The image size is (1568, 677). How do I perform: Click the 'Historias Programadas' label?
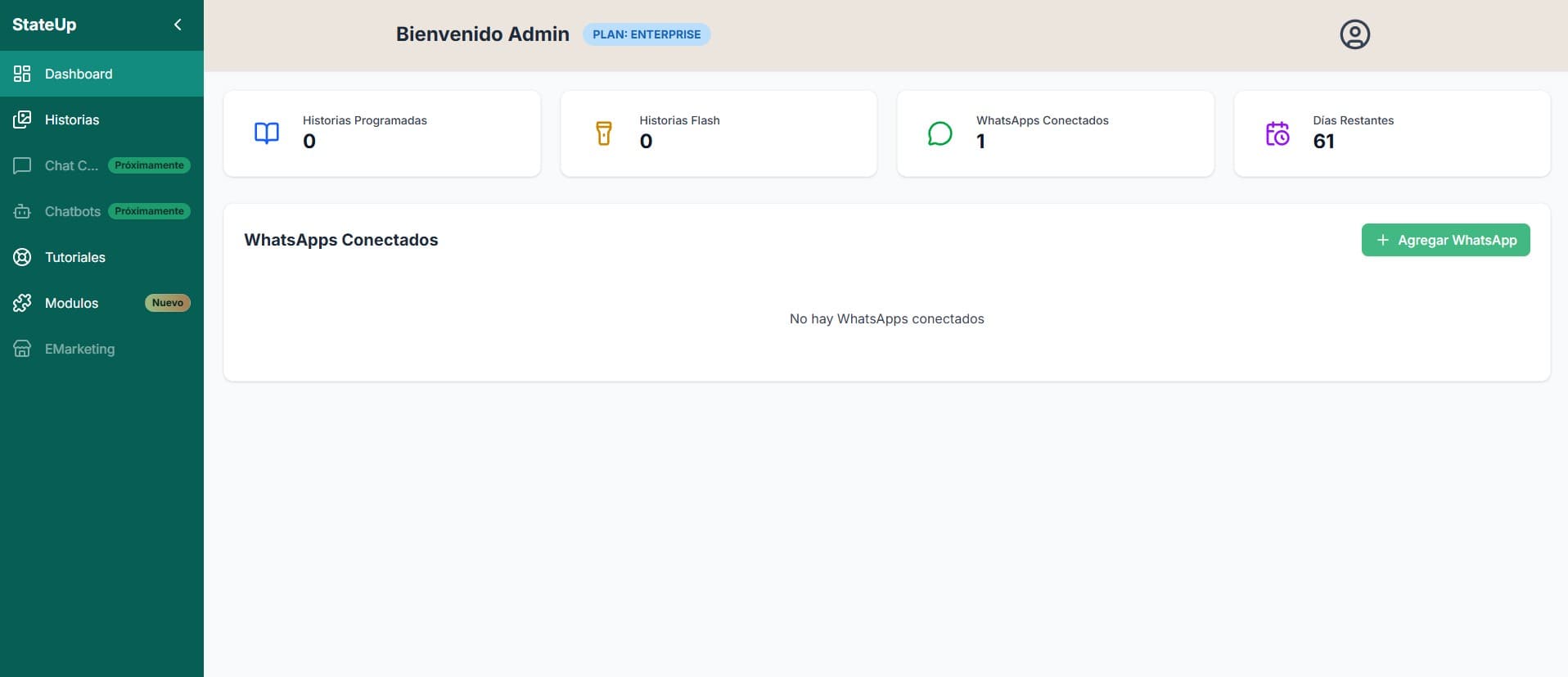(365, 120)
